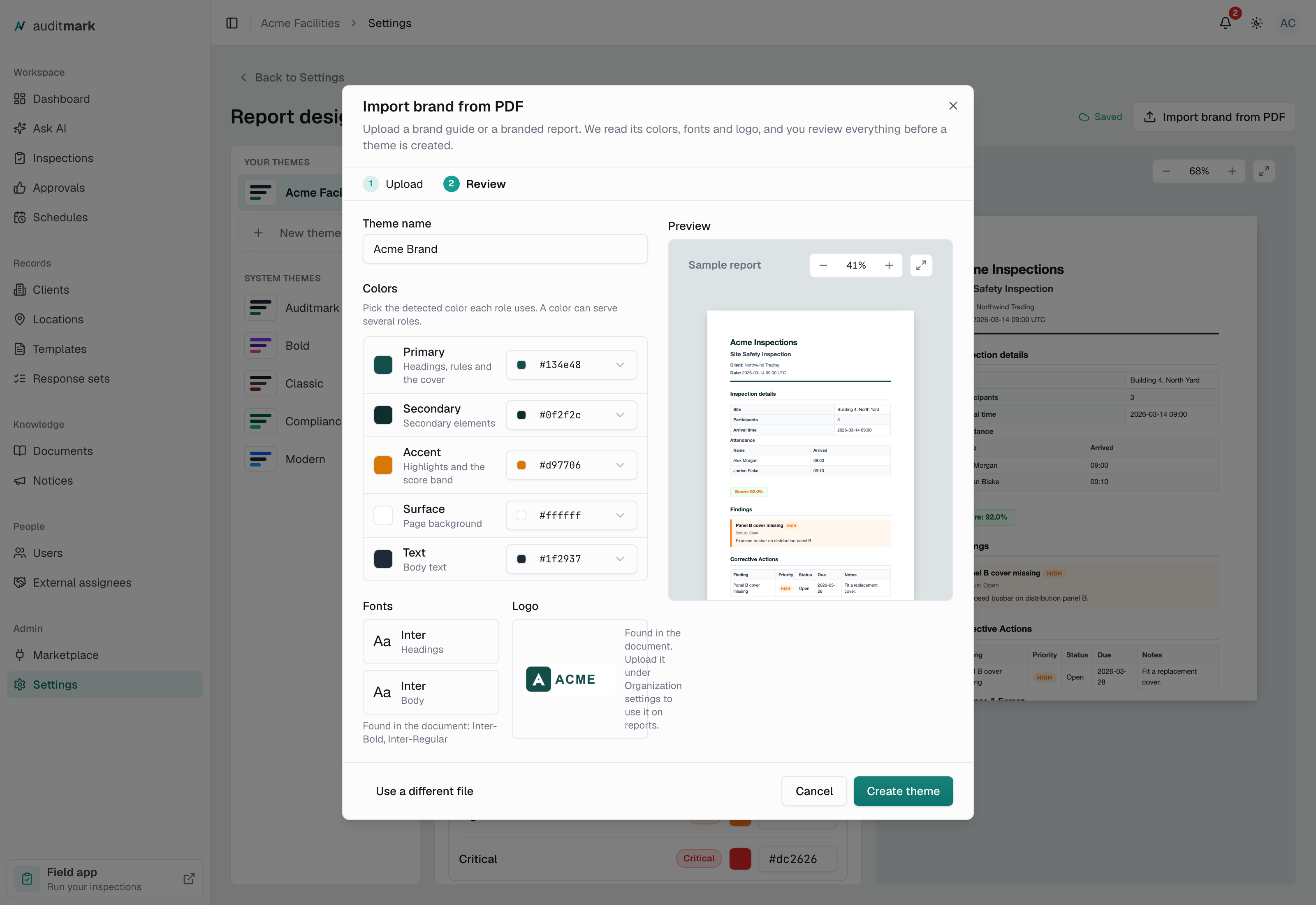Go to Inspections in the sidebar
This screenshot has height=905, width=1316.
tap(105, 158)
